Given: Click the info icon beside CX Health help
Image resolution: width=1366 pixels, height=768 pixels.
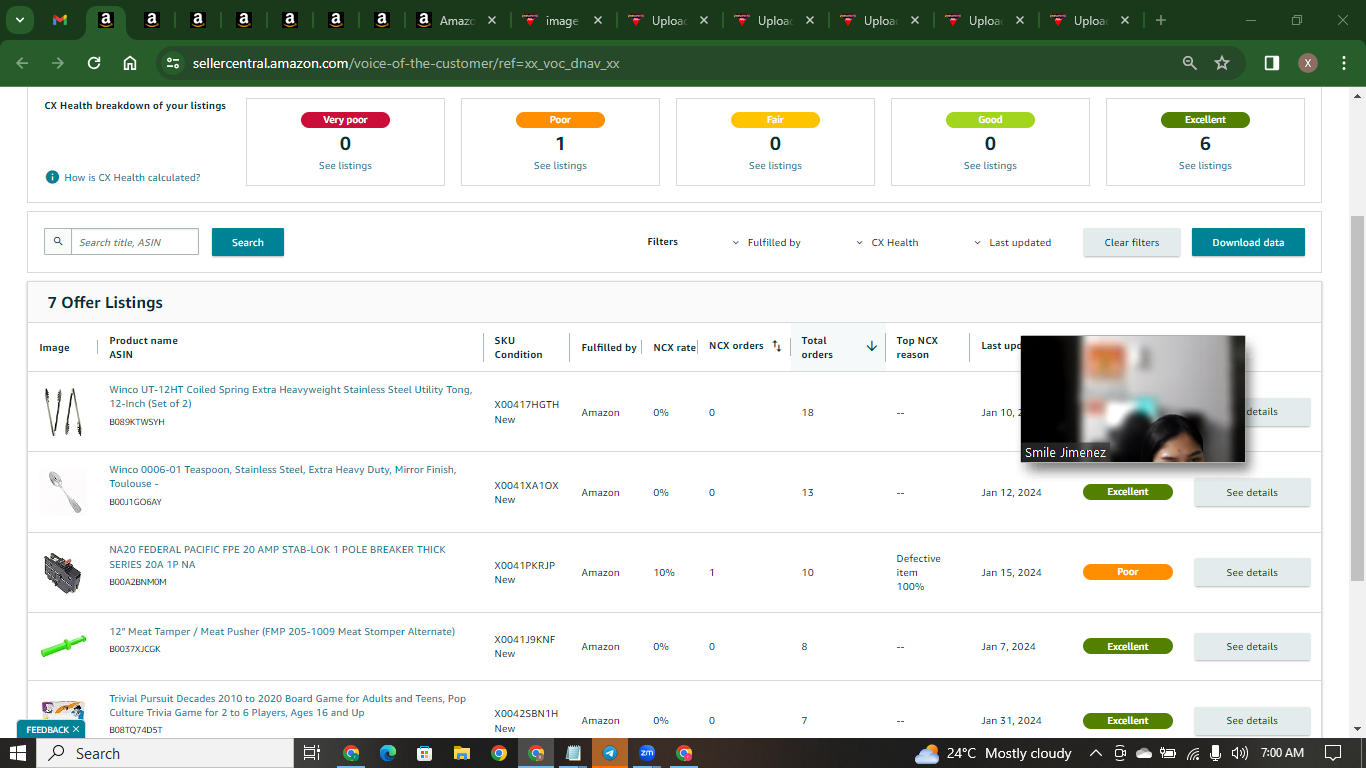Looking at the screenshot, I should point(52,177).
